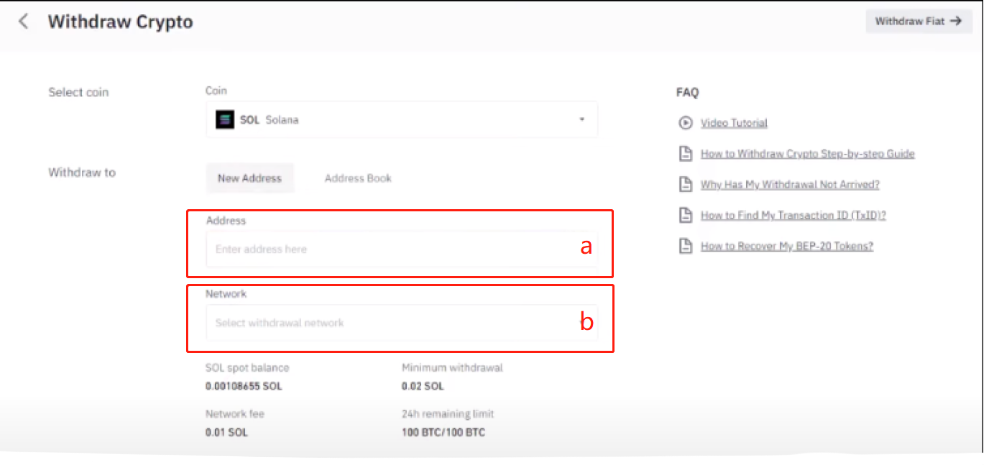
Task: Click the Solana coin logo icon
Action: pyautogui.click(x=225, y=120)
